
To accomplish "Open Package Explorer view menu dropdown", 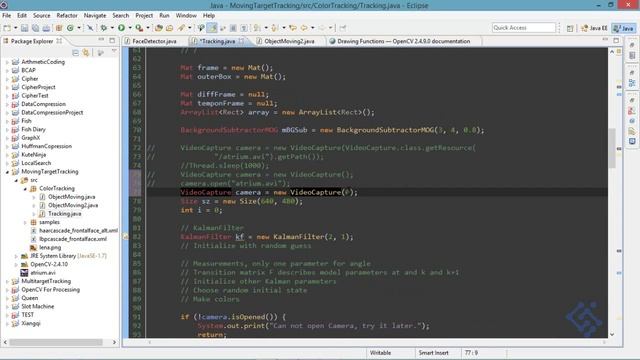I will point(114,52).
